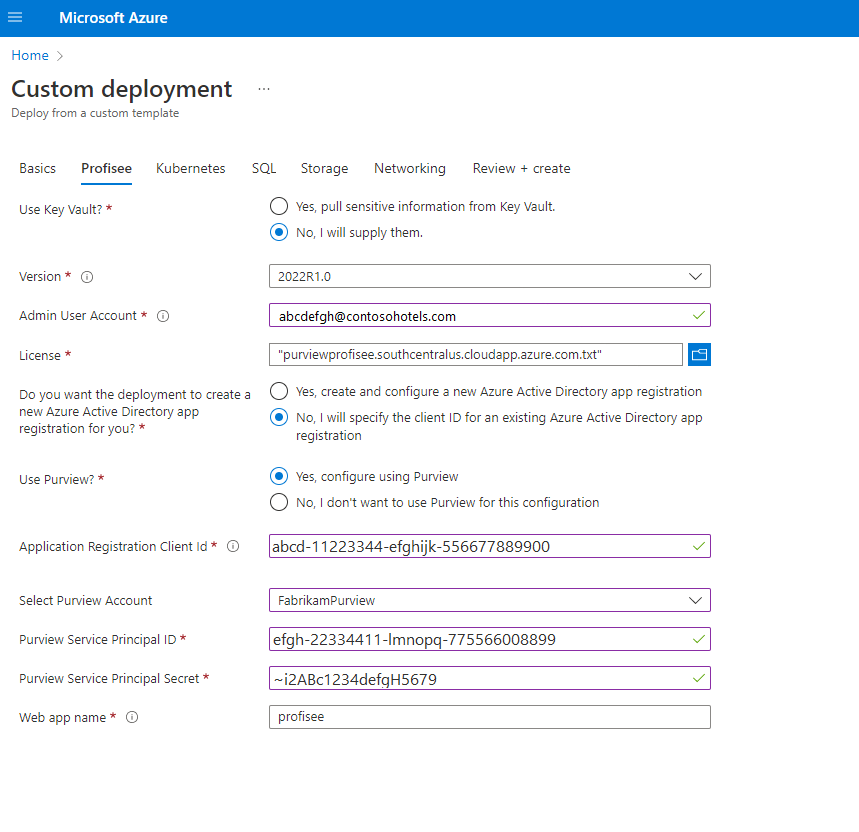The image size is (859, 832).
Task: Click the info icon next to Web app name
Action: 132,718
